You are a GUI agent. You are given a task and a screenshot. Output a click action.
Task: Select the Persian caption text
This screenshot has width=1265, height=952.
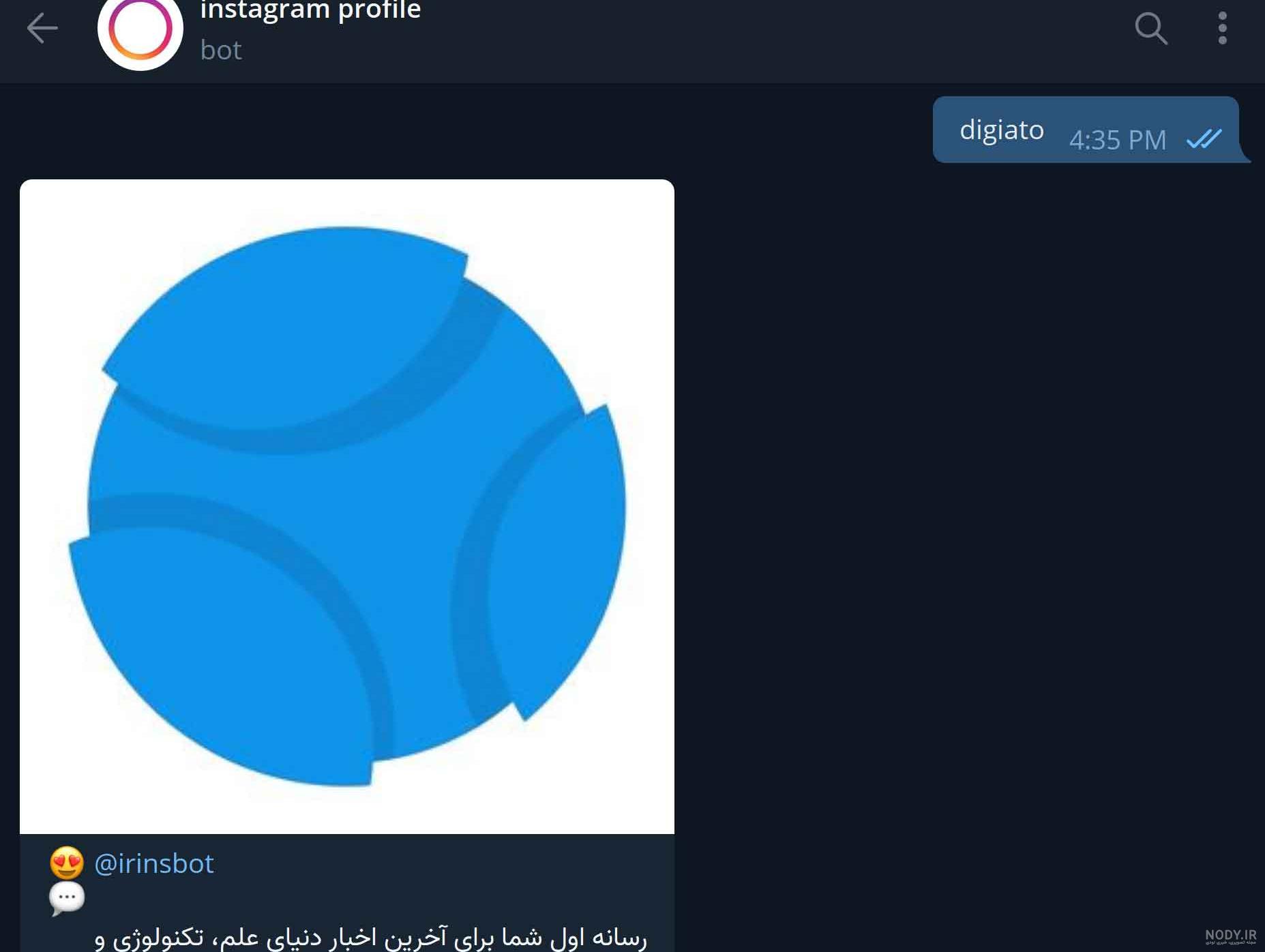click(370, 937)
